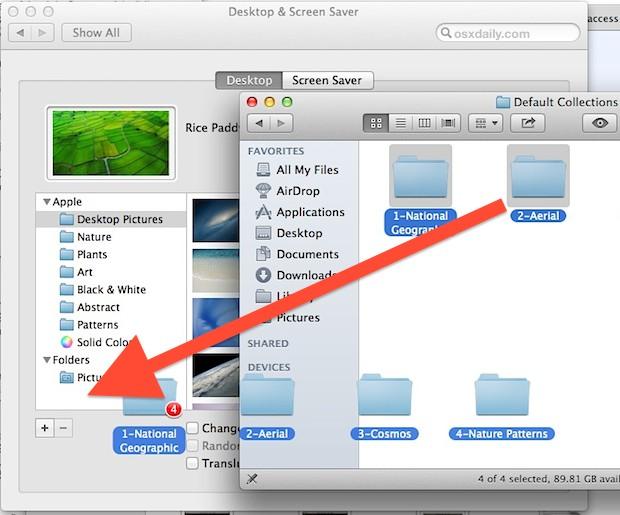Screen dimensions: 620x515
Task: Toggle the Change picture checkbox
Action: click(192, 428)
